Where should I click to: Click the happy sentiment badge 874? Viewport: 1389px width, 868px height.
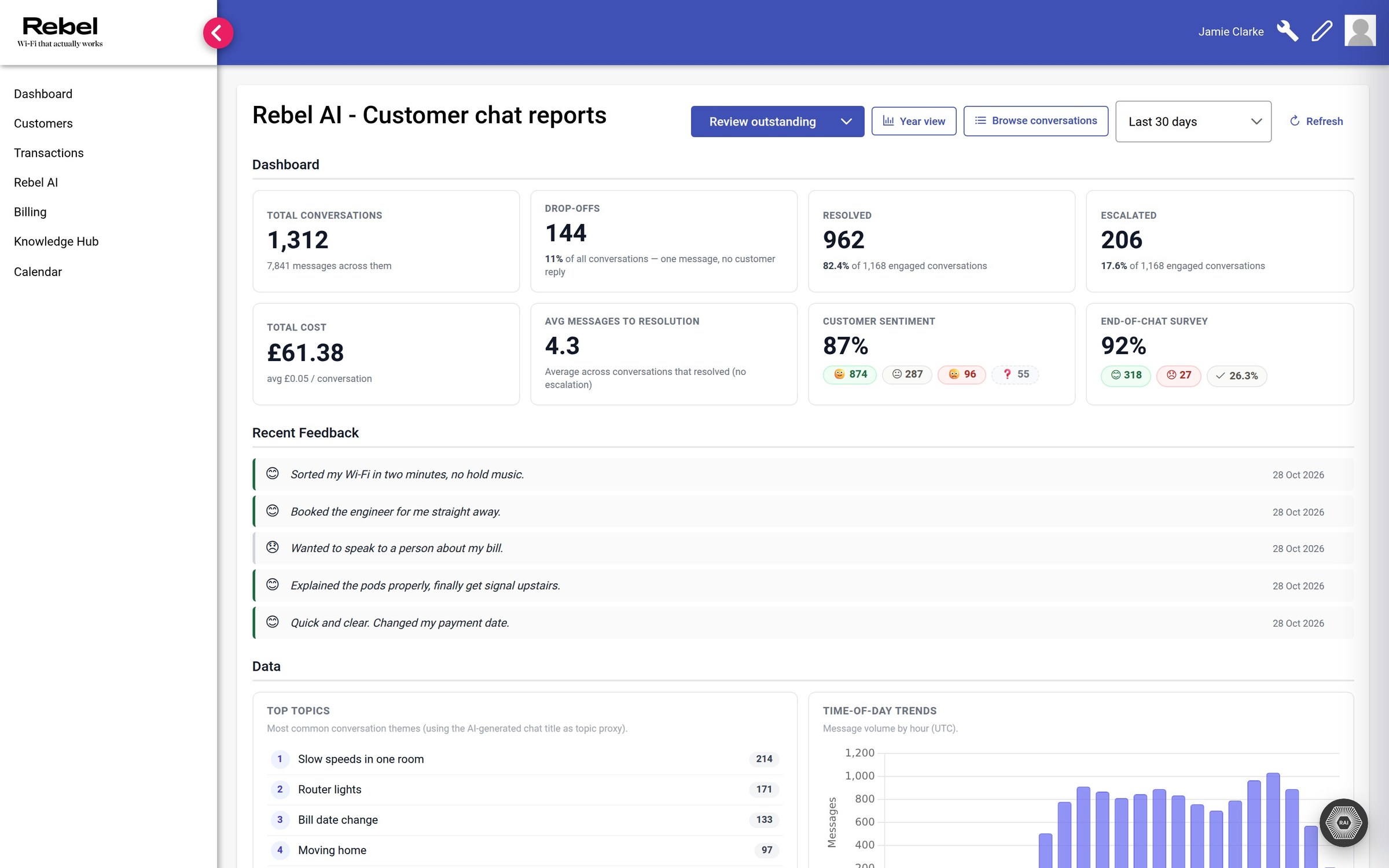(x=850, y=374)
